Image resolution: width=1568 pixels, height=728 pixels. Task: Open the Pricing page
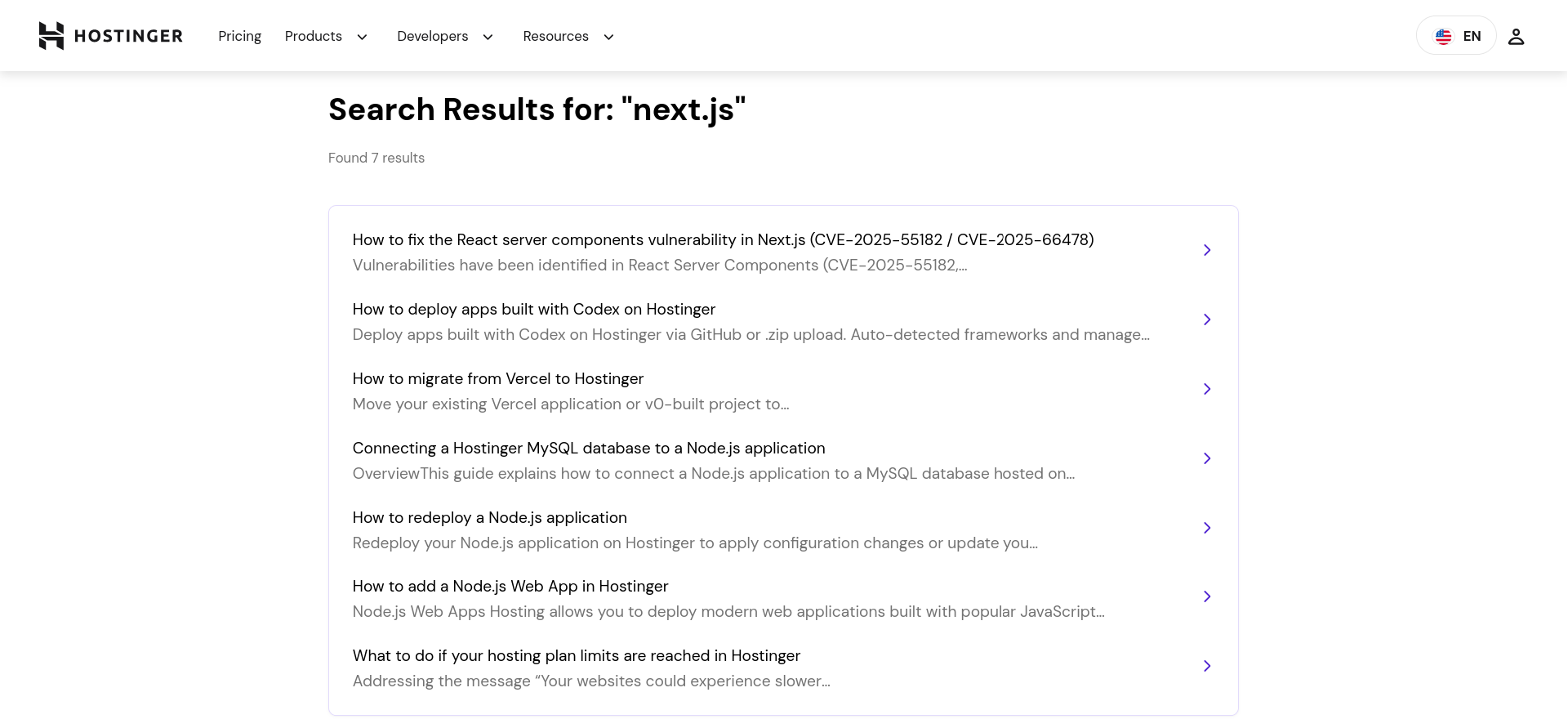coord(239,37)
